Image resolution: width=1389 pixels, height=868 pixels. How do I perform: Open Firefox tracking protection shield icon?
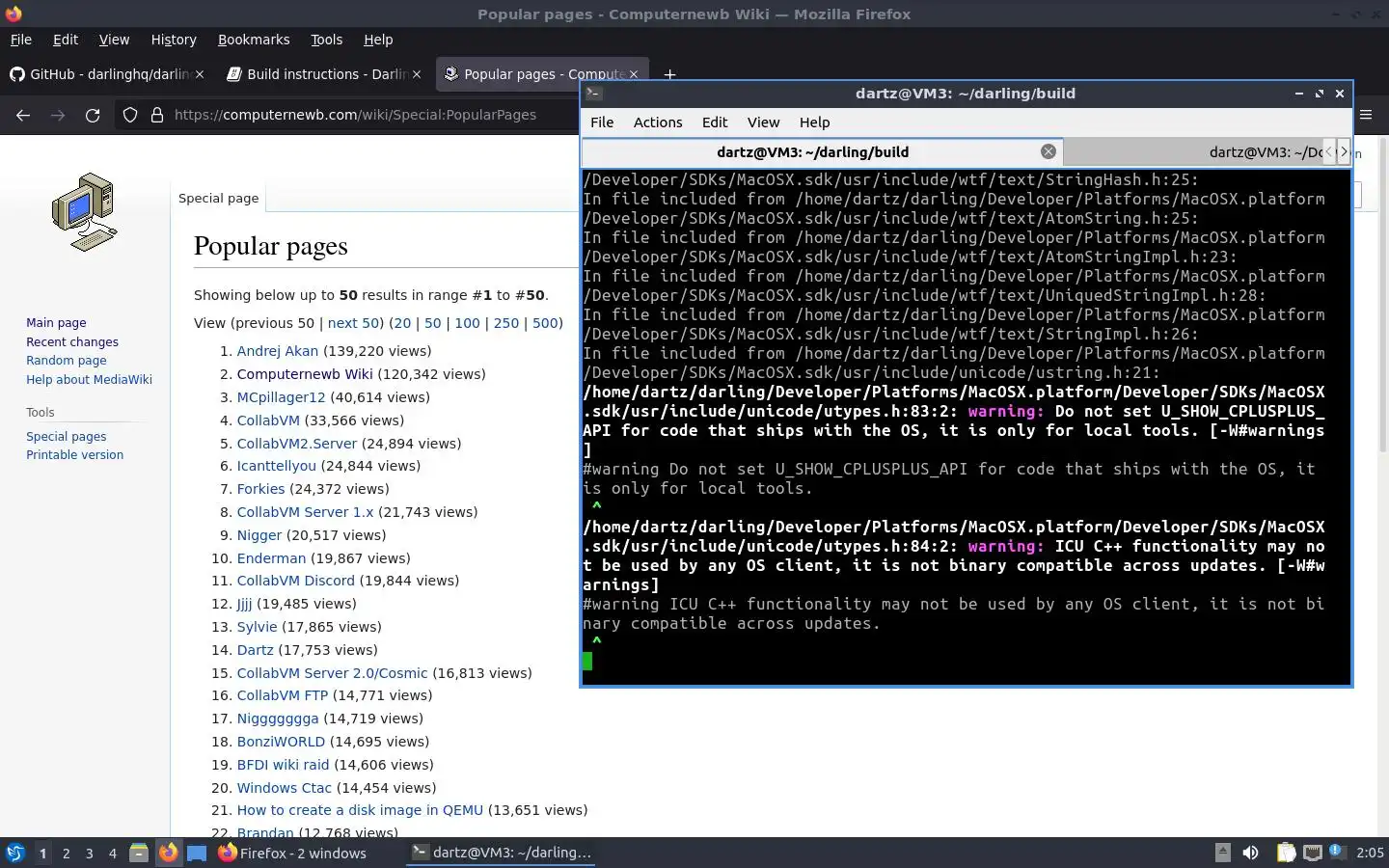[130, 115]
